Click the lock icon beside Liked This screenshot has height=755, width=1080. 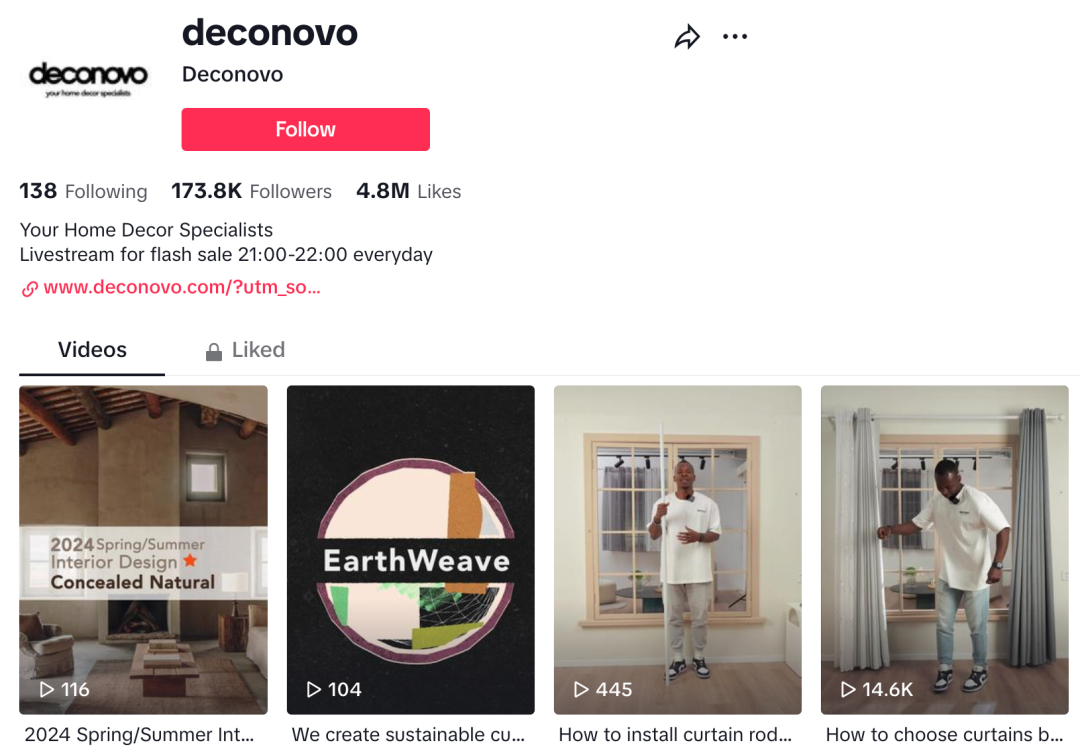pos(214,351)
